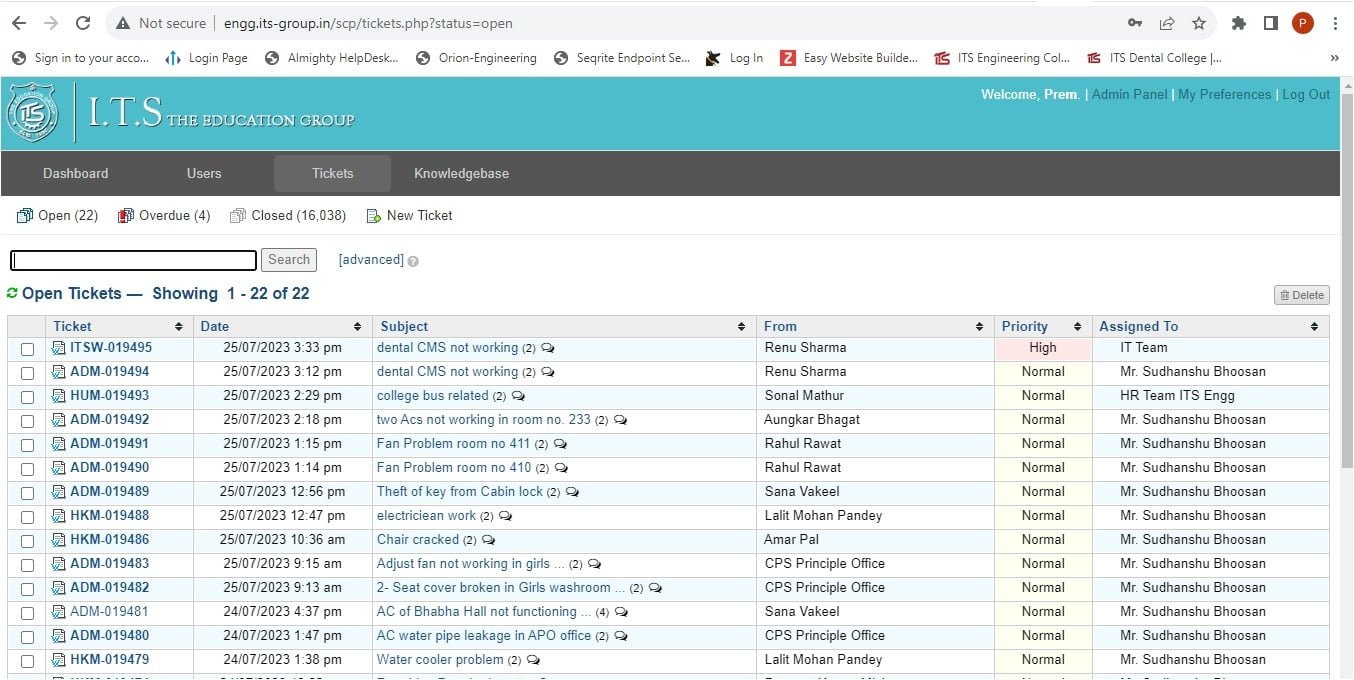Open Chrome's three-dot menu
This screenshot has height=680, width=1354.
[1335, 23]
